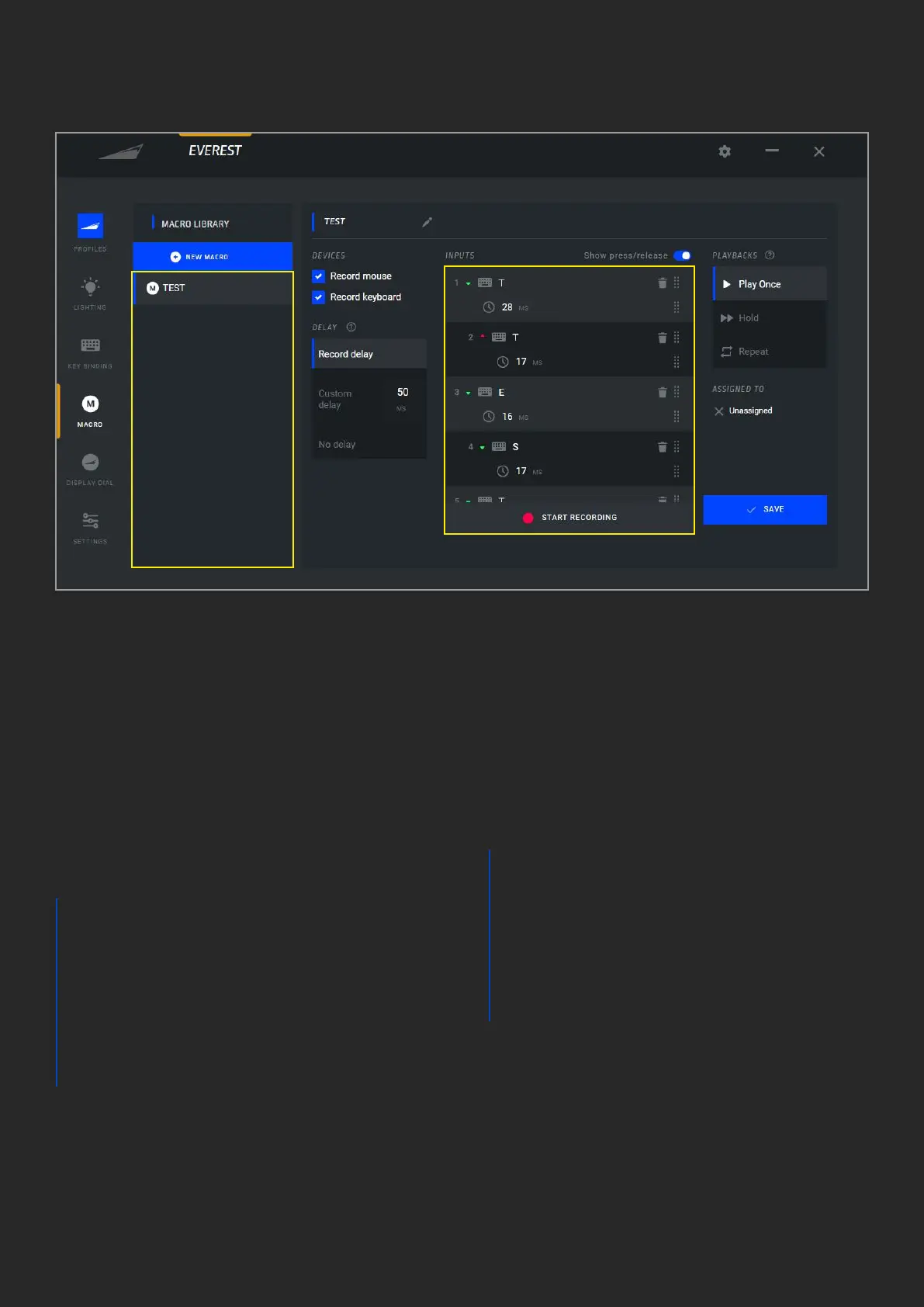Click 16 ms delay value
Viewport: 924px width, 1307px height.
[507, 417]
